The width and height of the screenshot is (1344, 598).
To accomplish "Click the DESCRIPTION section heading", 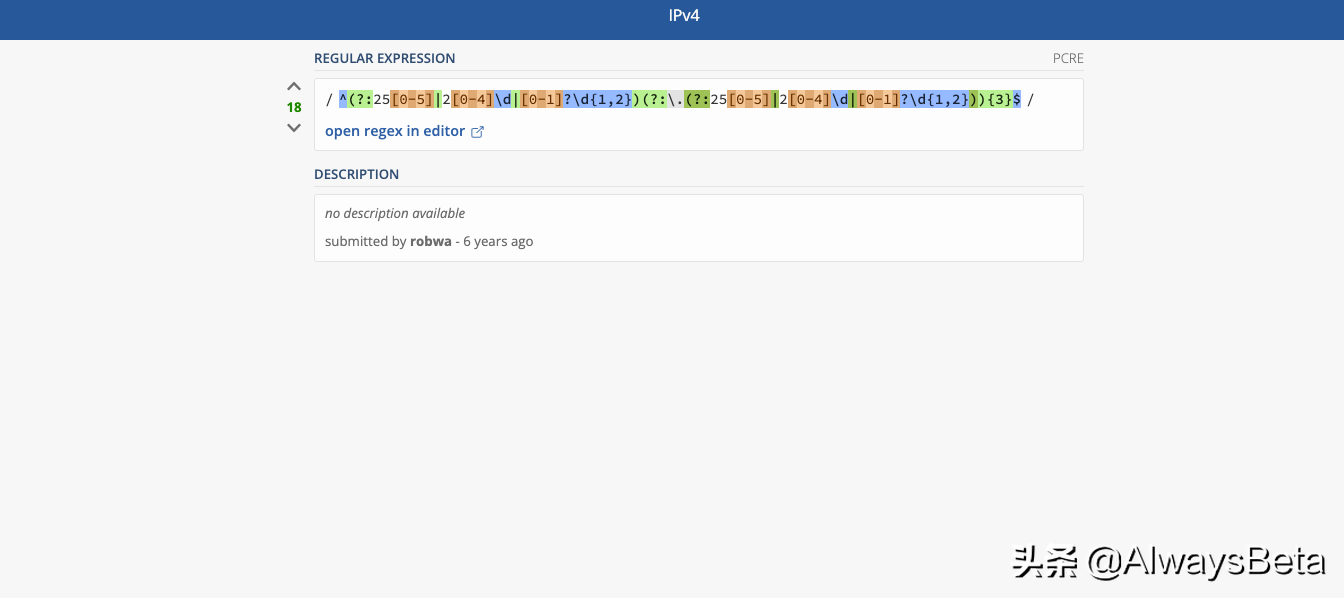I will coord(356,174).
